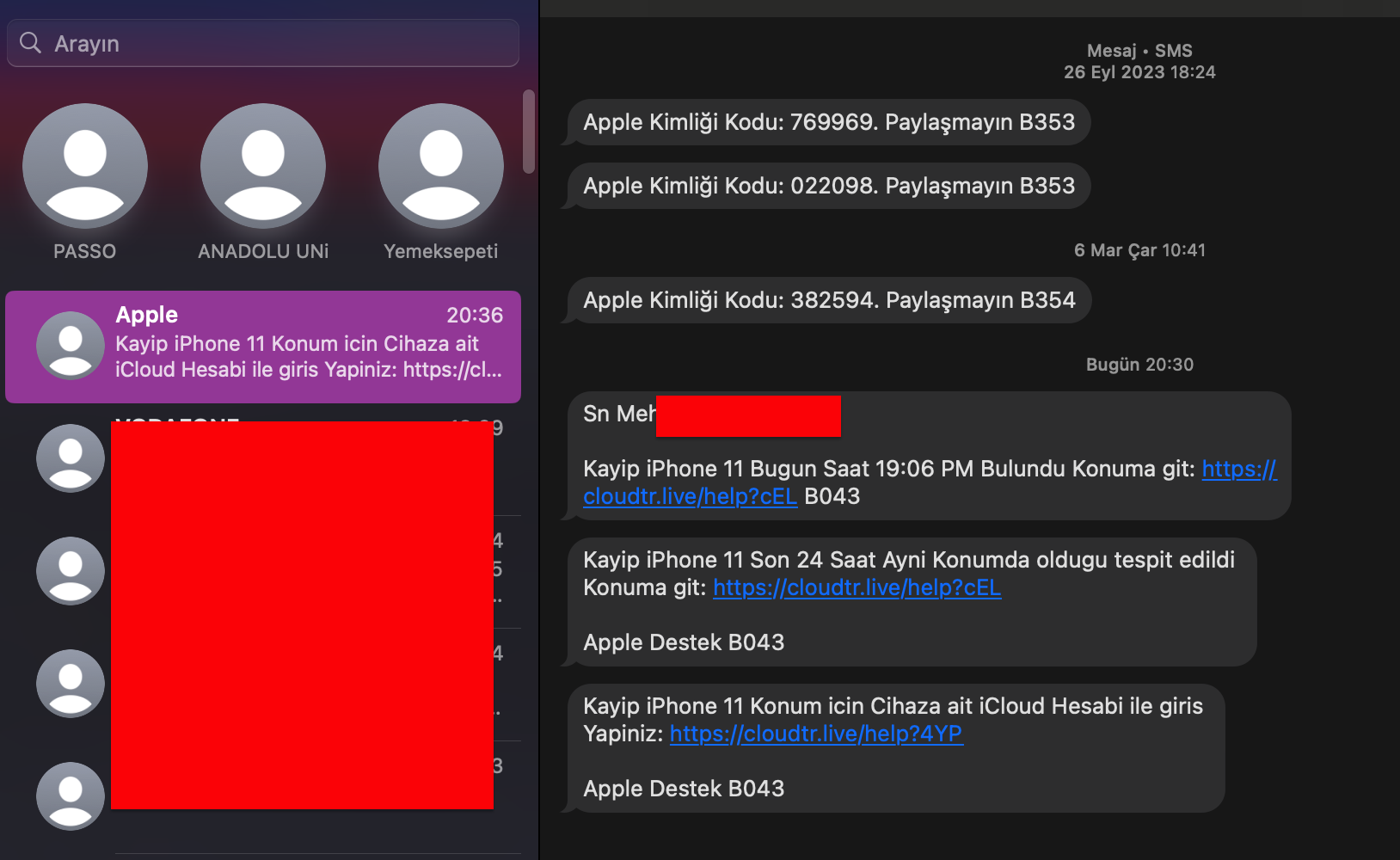Select message with code 382594
Viewport: 1400px width, 860px height.
pos(829,300)
